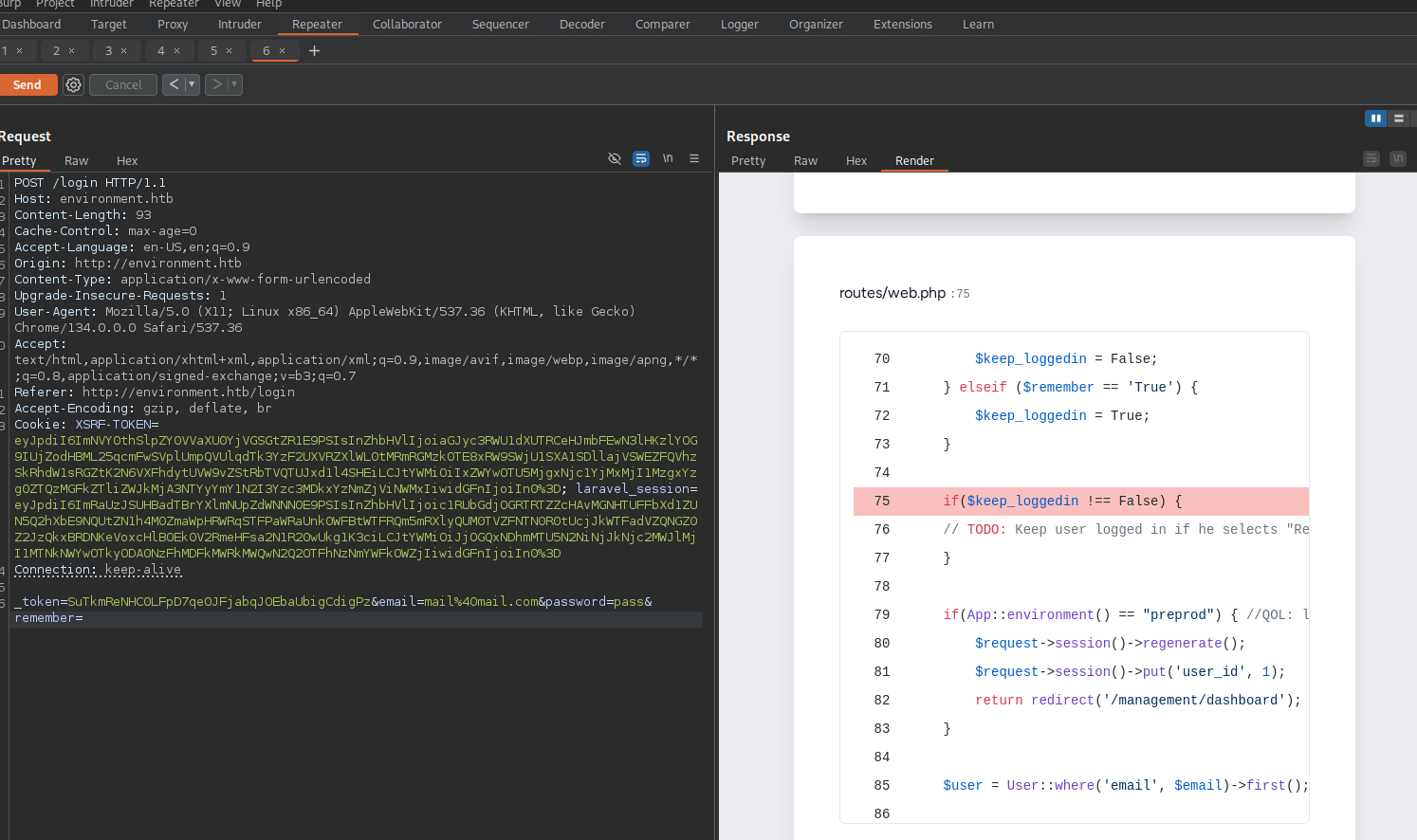Screen dimensions: 1417x840
Task: Switch to side-by-side layout view
Action: click(x=1375, y=119)
